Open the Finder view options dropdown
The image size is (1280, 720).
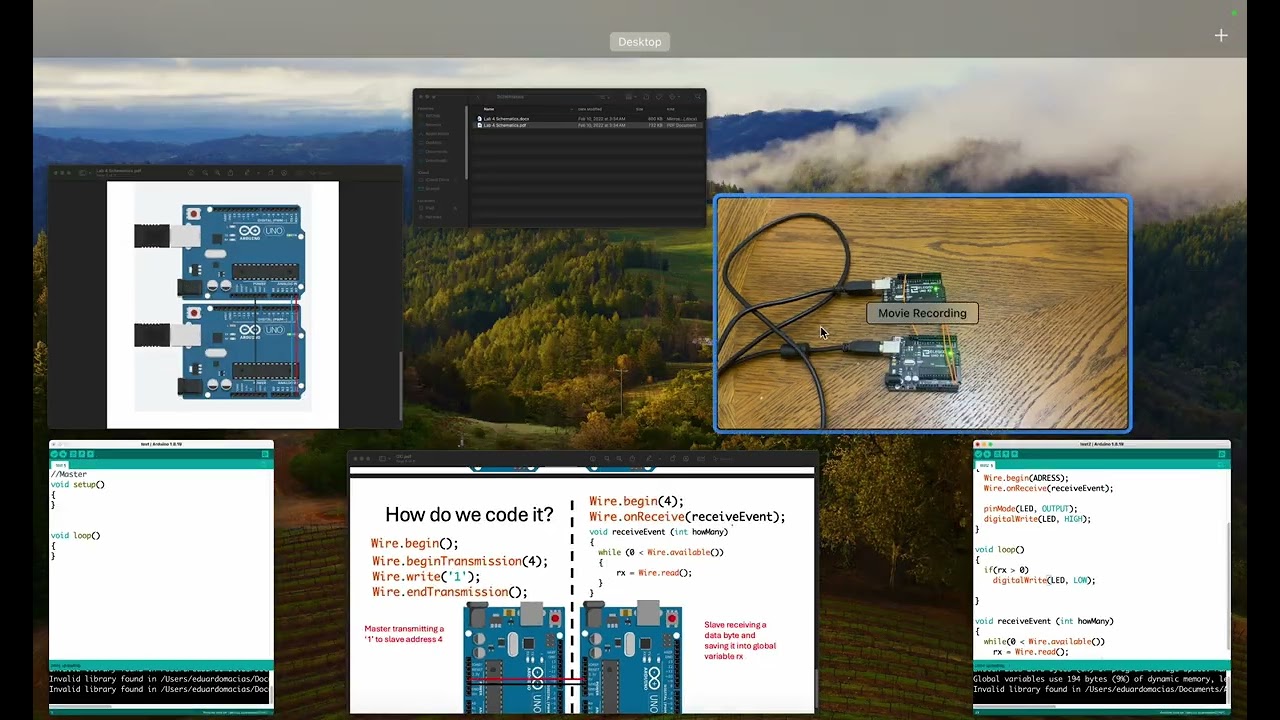[x=606, y=97]
